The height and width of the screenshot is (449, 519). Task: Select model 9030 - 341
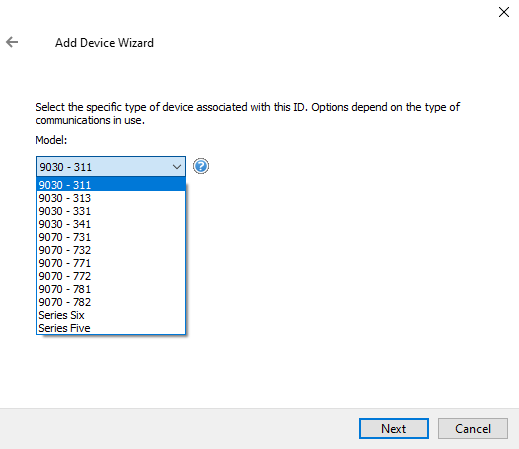pyautogui.click(x=111, y=224)
